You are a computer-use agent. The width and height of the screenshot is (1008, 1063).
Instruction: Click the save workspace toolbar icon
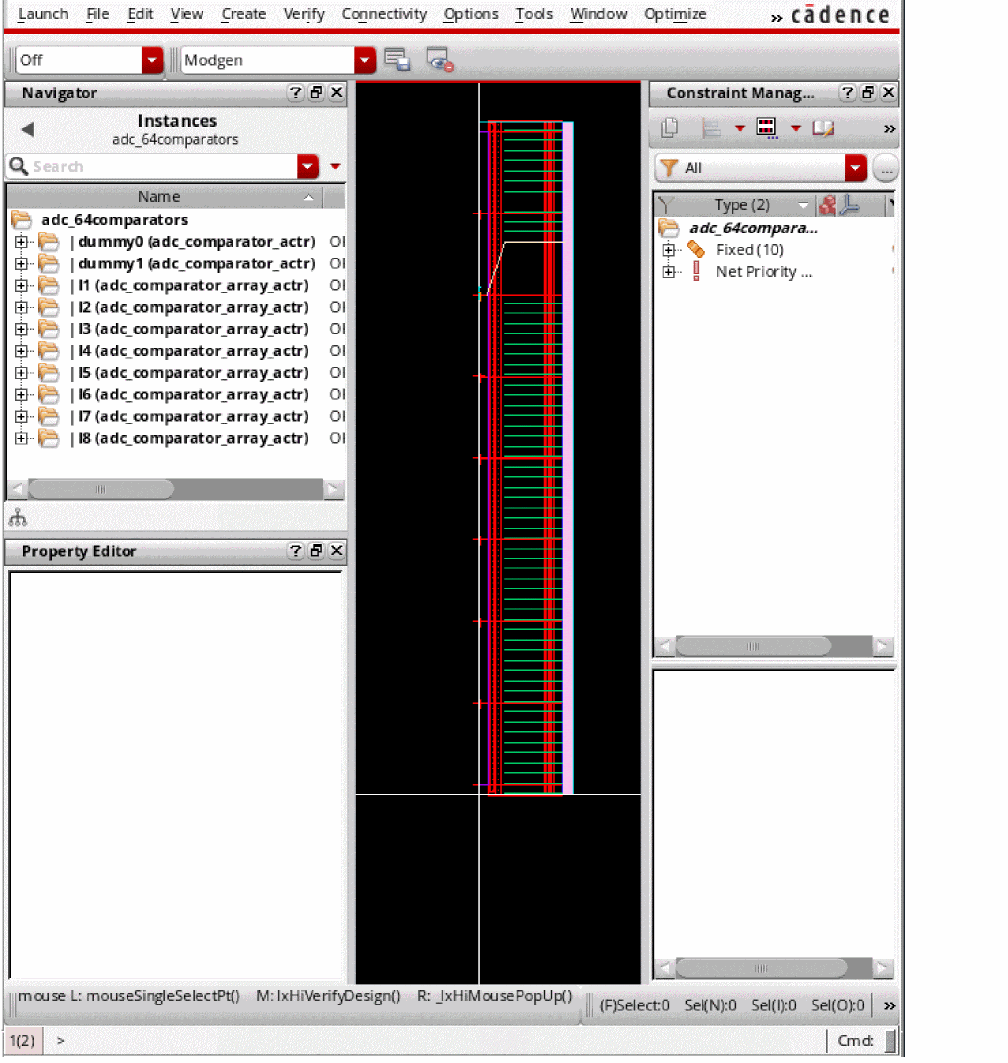click(x=397, y=60)
